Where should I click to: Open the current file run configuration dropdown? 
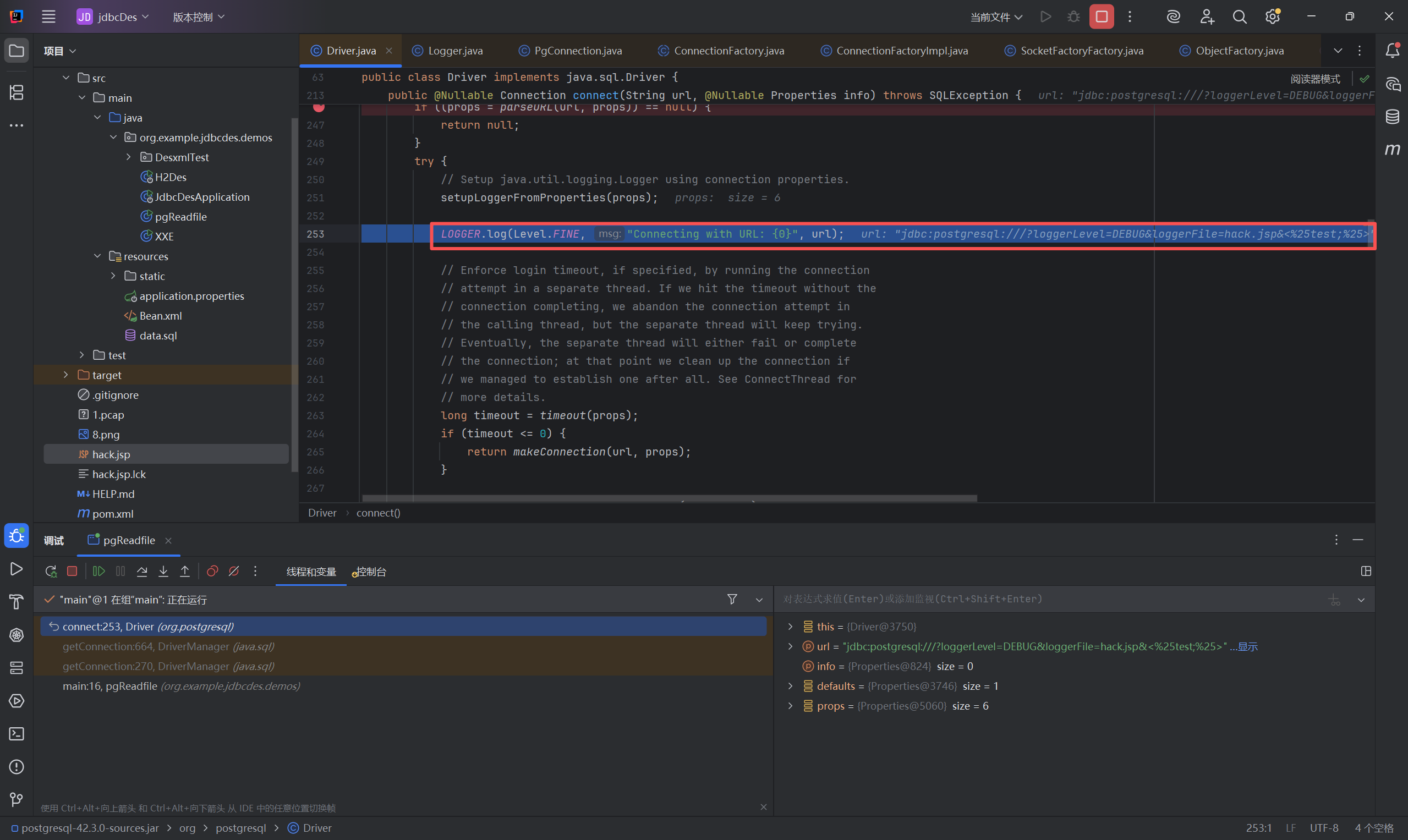[996, 17]
